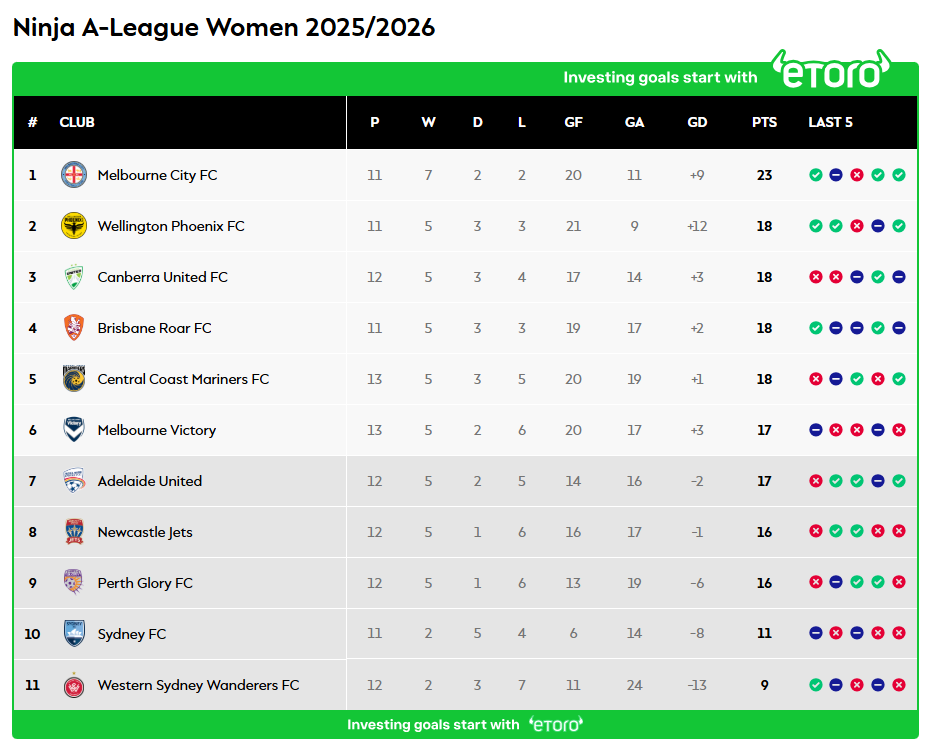Click the Melbourne City FC club crest

[74, 175]
